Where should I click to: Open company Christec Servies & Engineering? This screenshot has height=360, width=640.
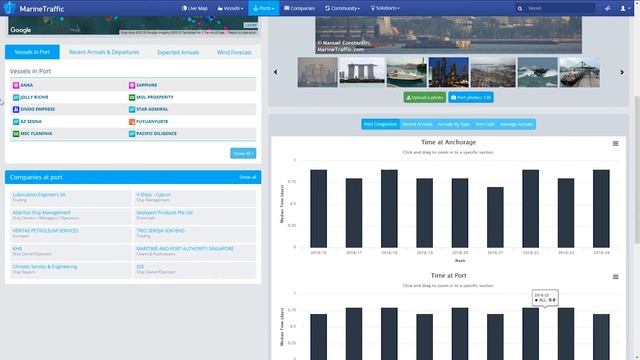[x=45, y=267]
